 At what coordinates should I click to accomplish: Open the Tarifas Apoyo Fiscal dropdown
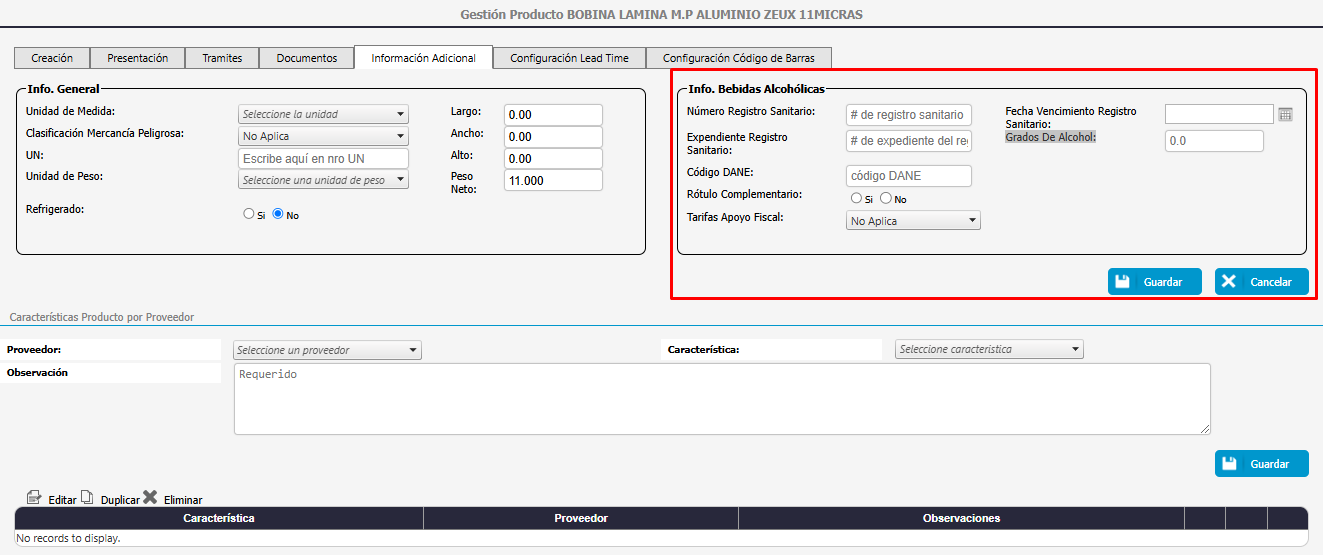912,221
